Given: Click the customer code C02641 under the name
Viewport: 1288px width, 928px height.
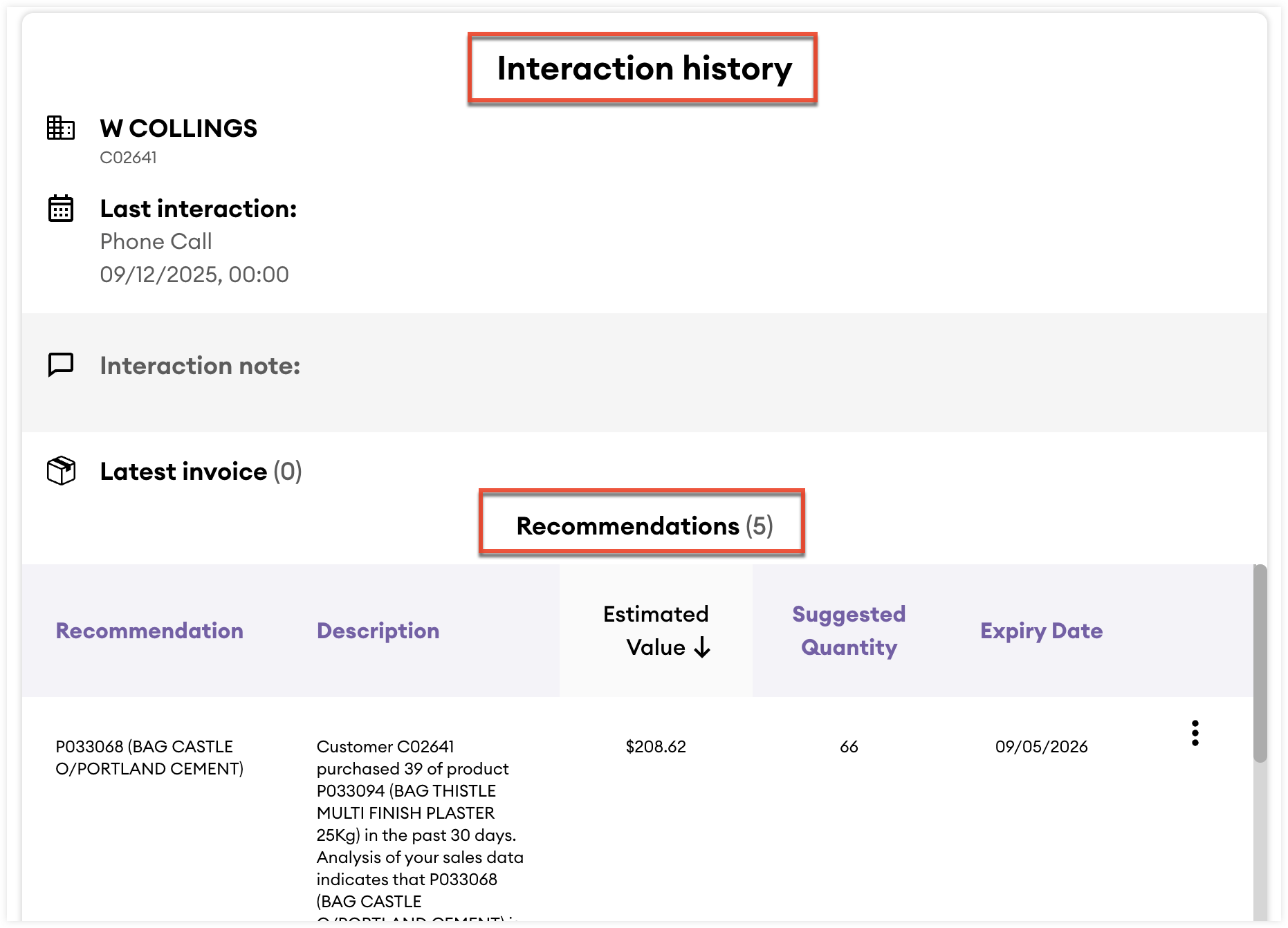Looking at the screenshot, I should [128, 158].
